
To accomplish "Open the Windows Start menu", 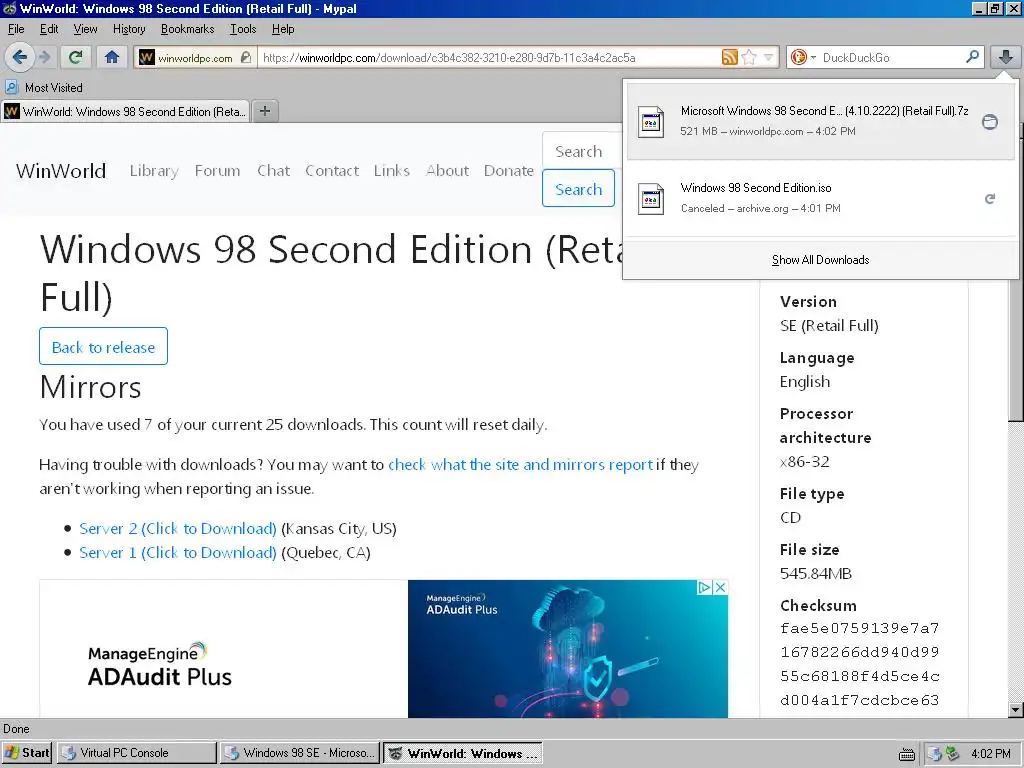I will tap(26, 753).
